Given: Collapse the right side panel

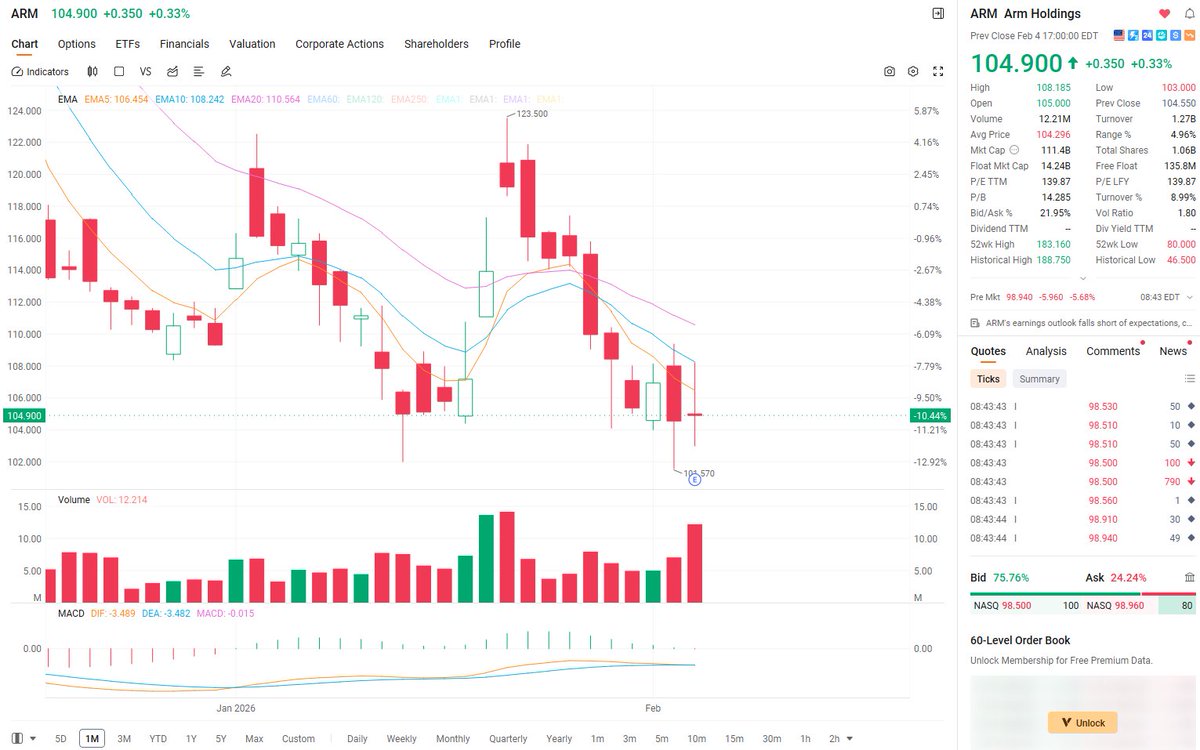Looking at the screenshot, I should click(938, 14).
